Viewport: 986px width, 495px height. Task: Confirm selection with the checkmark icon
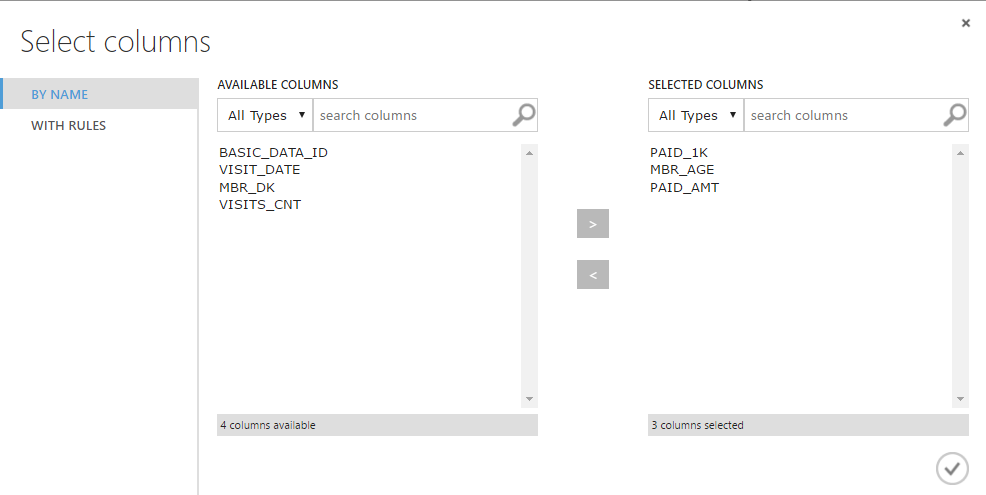click(952, 467)
